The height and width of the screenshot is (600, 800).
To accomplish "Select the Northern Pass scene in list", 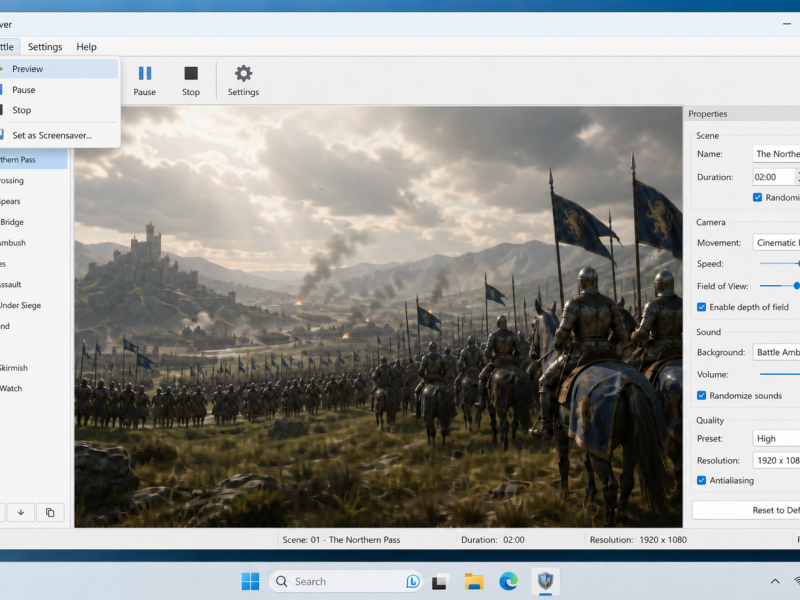I will 33,160.
